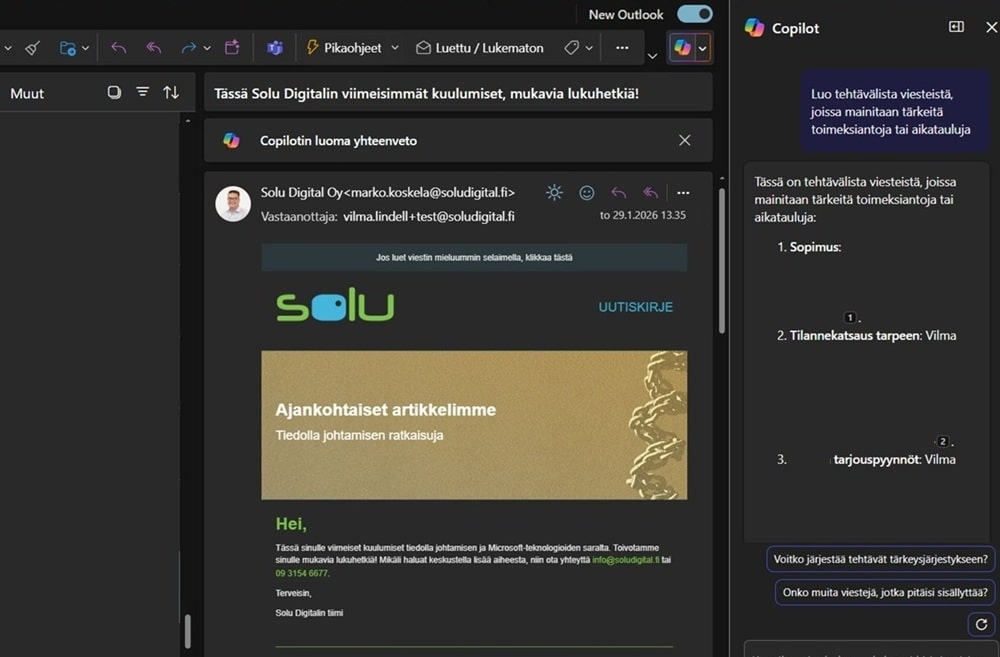
Task: Reply to the Solu Digital email
Action: click(617, 193)
